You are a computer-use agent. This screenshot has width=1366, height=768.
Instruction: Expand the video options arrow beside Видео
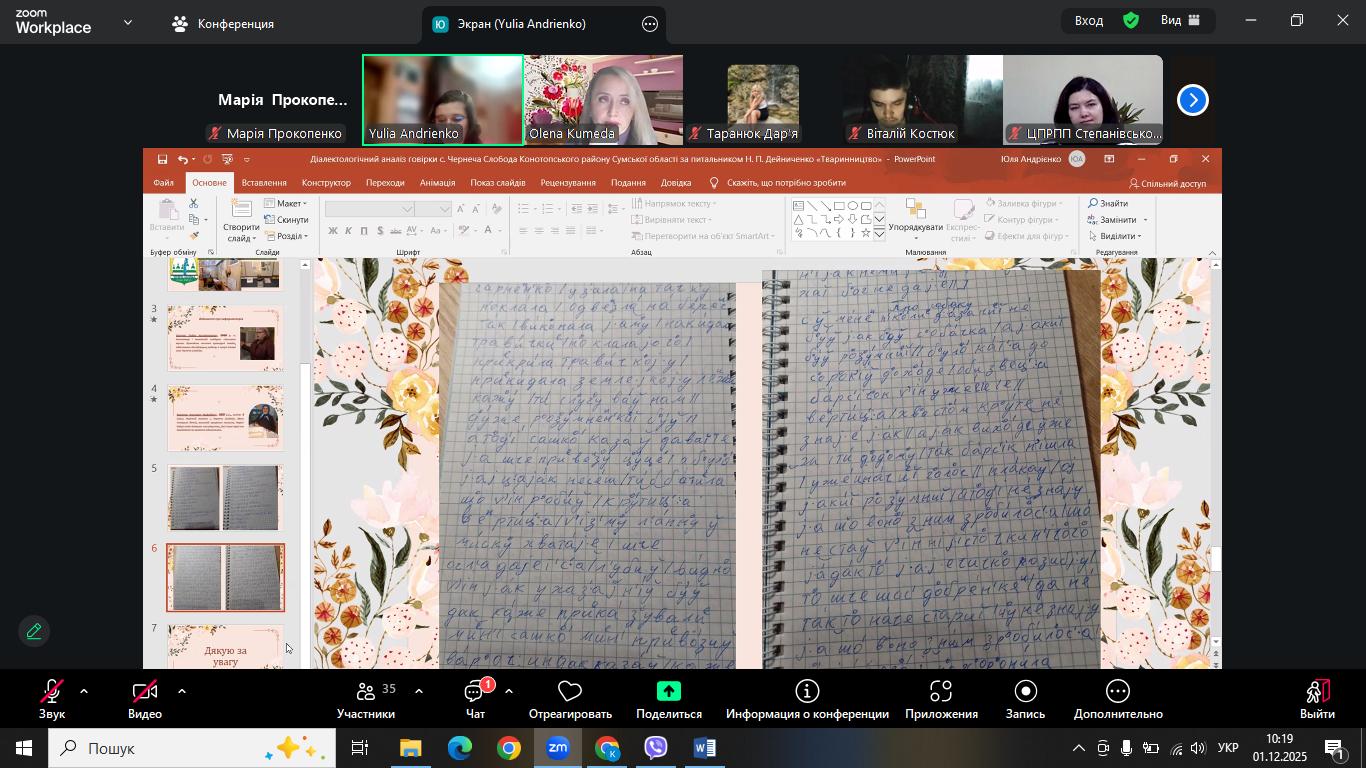181,691
